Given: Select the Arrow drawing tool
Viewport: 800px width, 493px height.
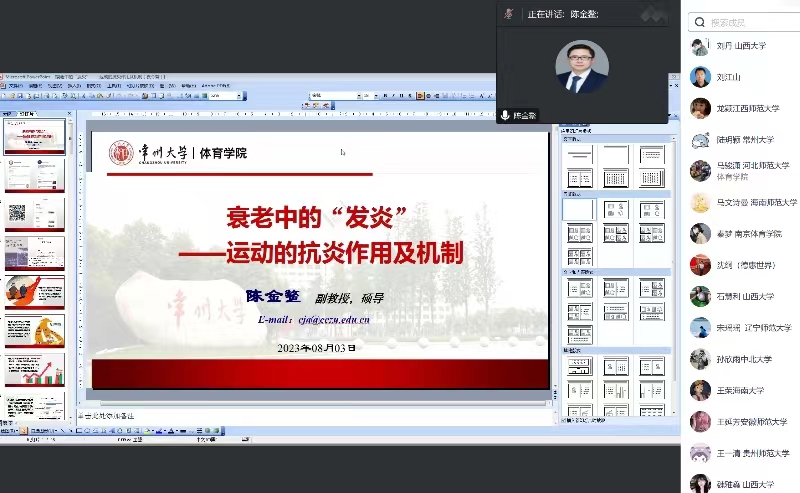Looking at the screenshot, I should tap(70, 431).
